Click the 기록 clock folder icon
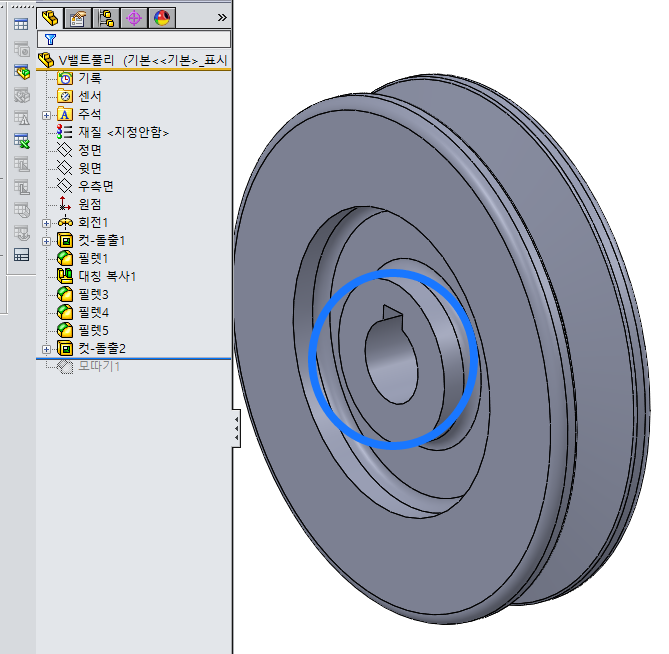The image size is (669, 654). 65,78
